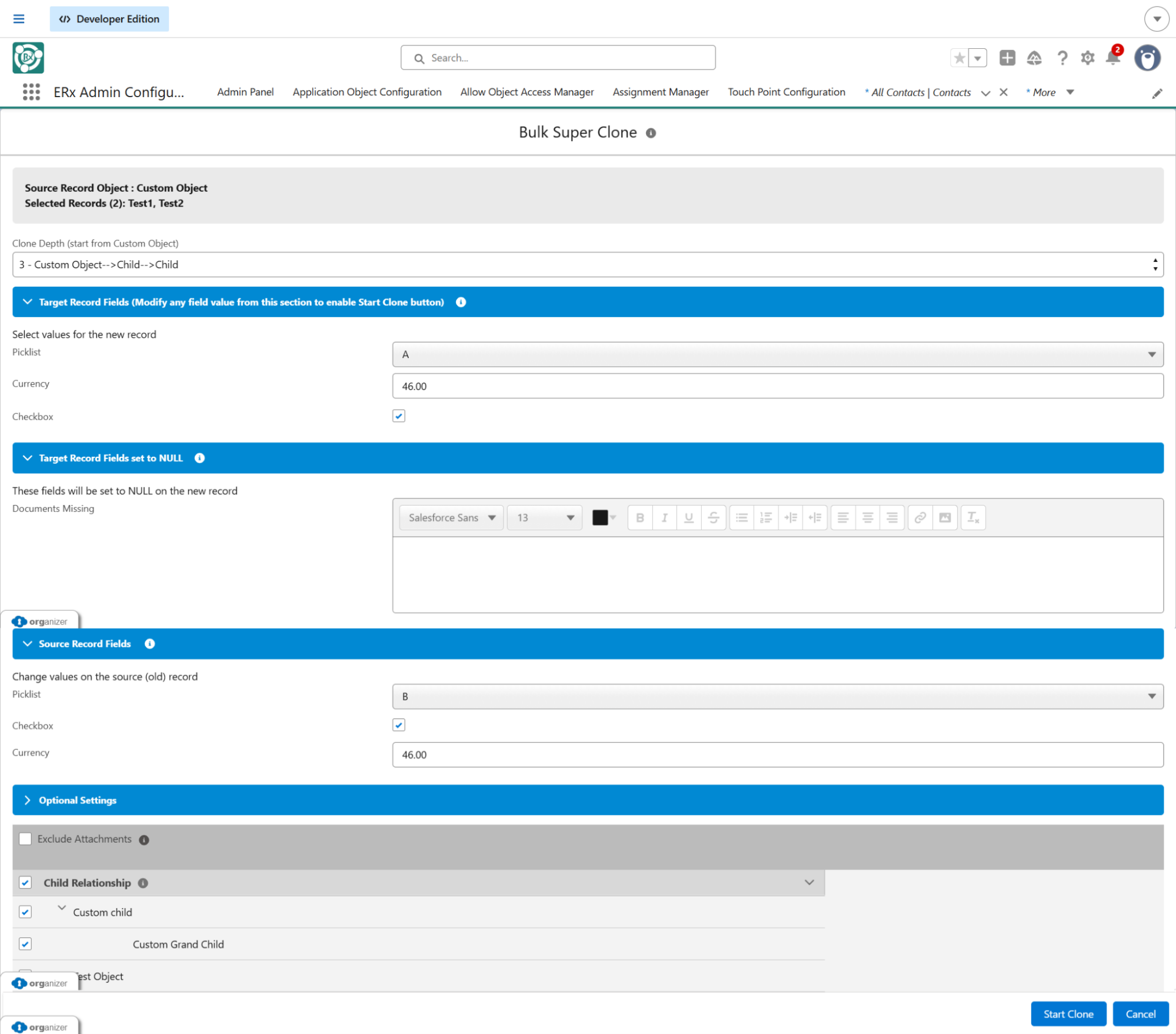Collapse the Target Record Fields section

pyautogui.click(x=27, y=302)
